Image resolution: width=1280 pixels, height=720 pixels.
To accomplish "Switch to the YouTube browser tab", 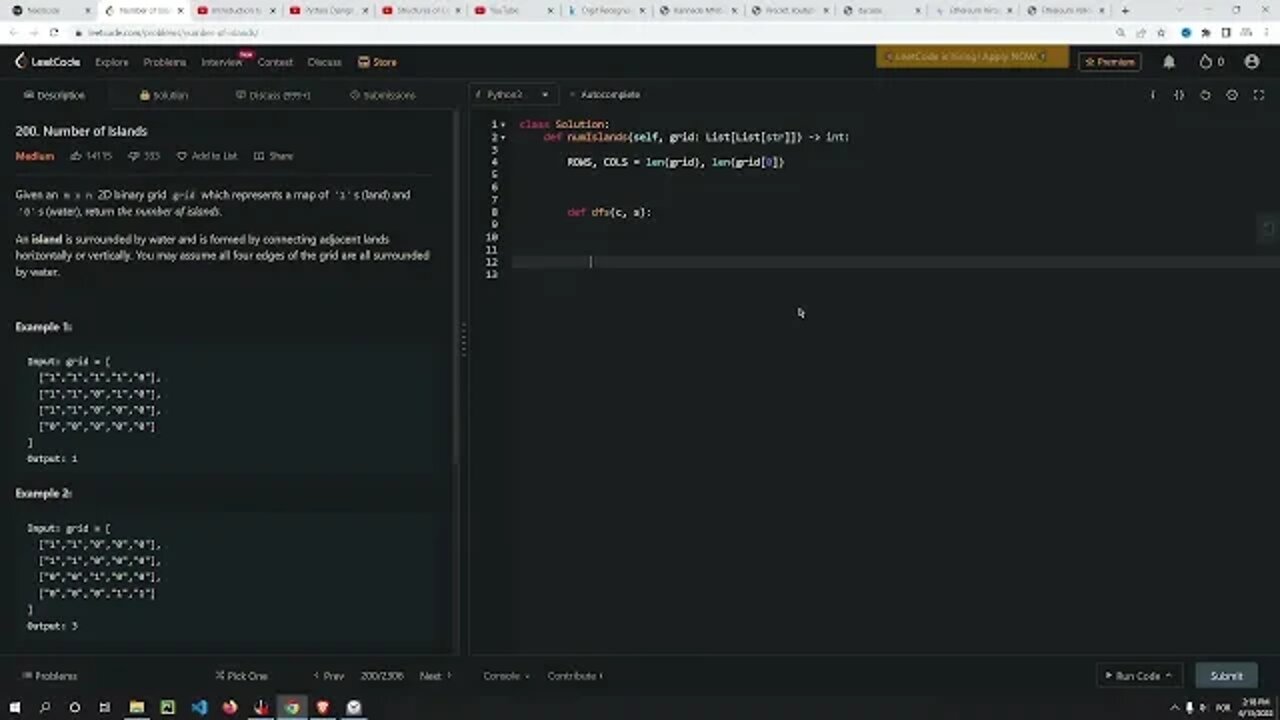I will (512, 10).
